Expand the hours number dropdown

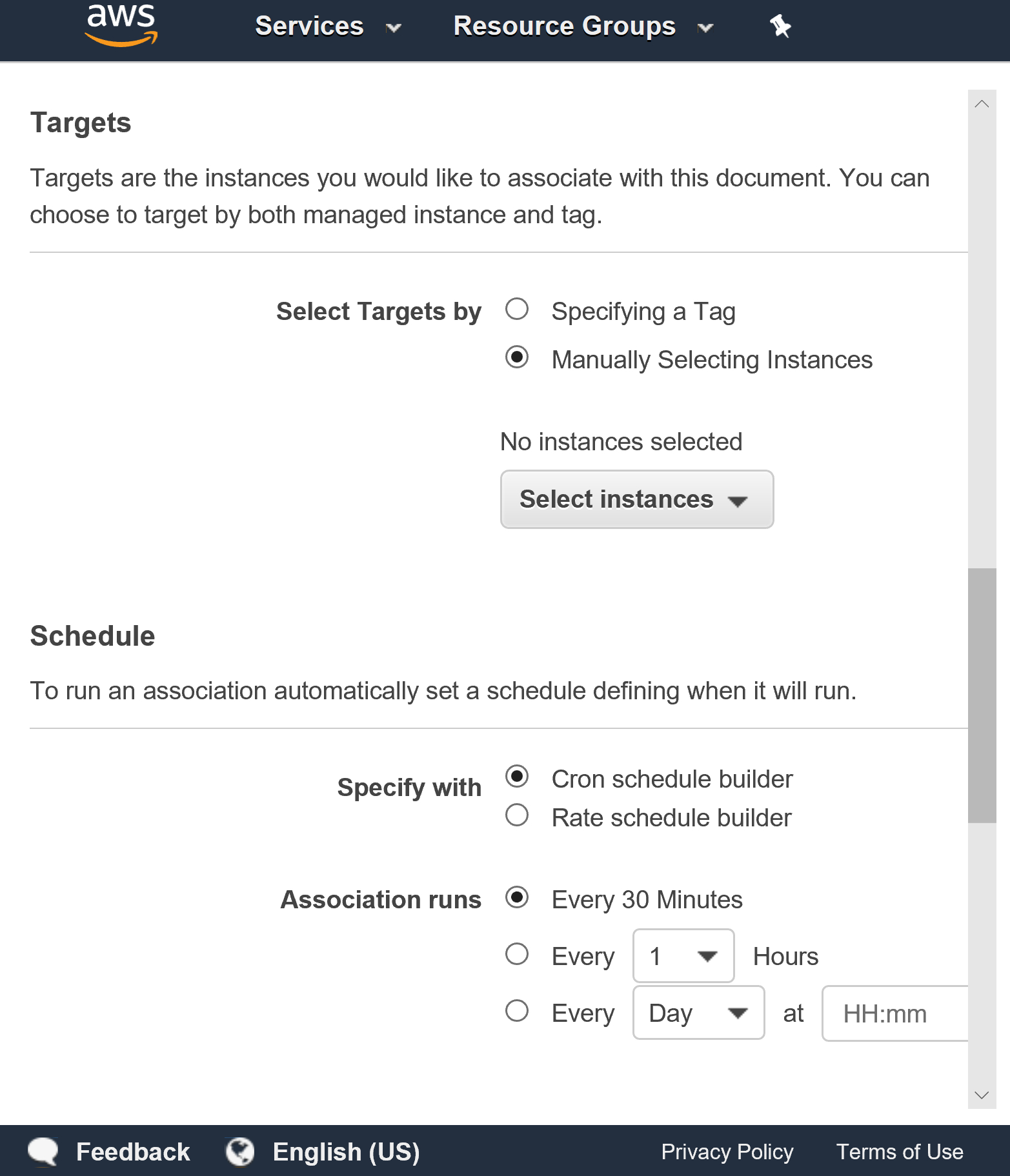click(683, 956)
